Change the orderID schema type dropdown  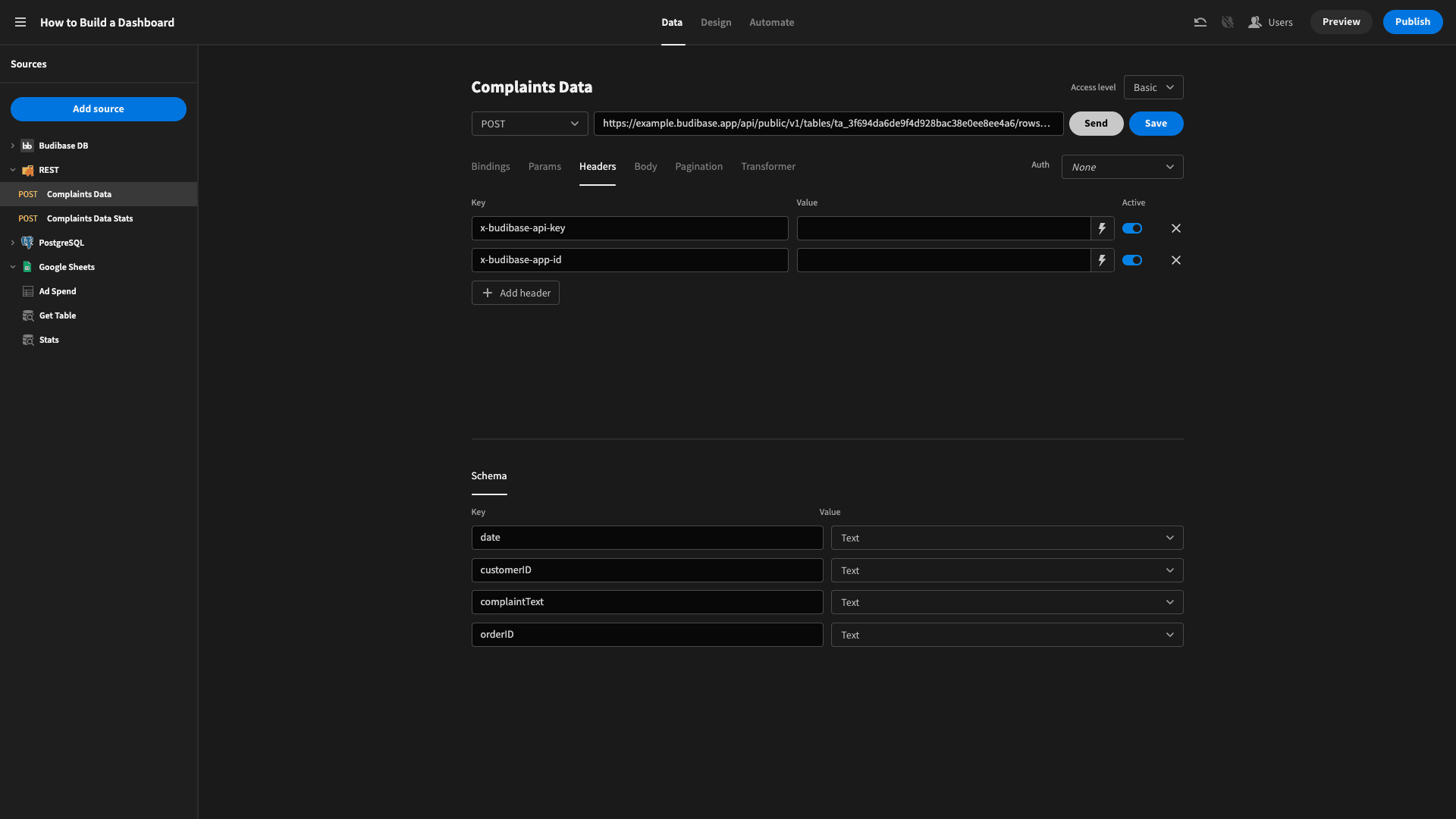coord(1006,635)
